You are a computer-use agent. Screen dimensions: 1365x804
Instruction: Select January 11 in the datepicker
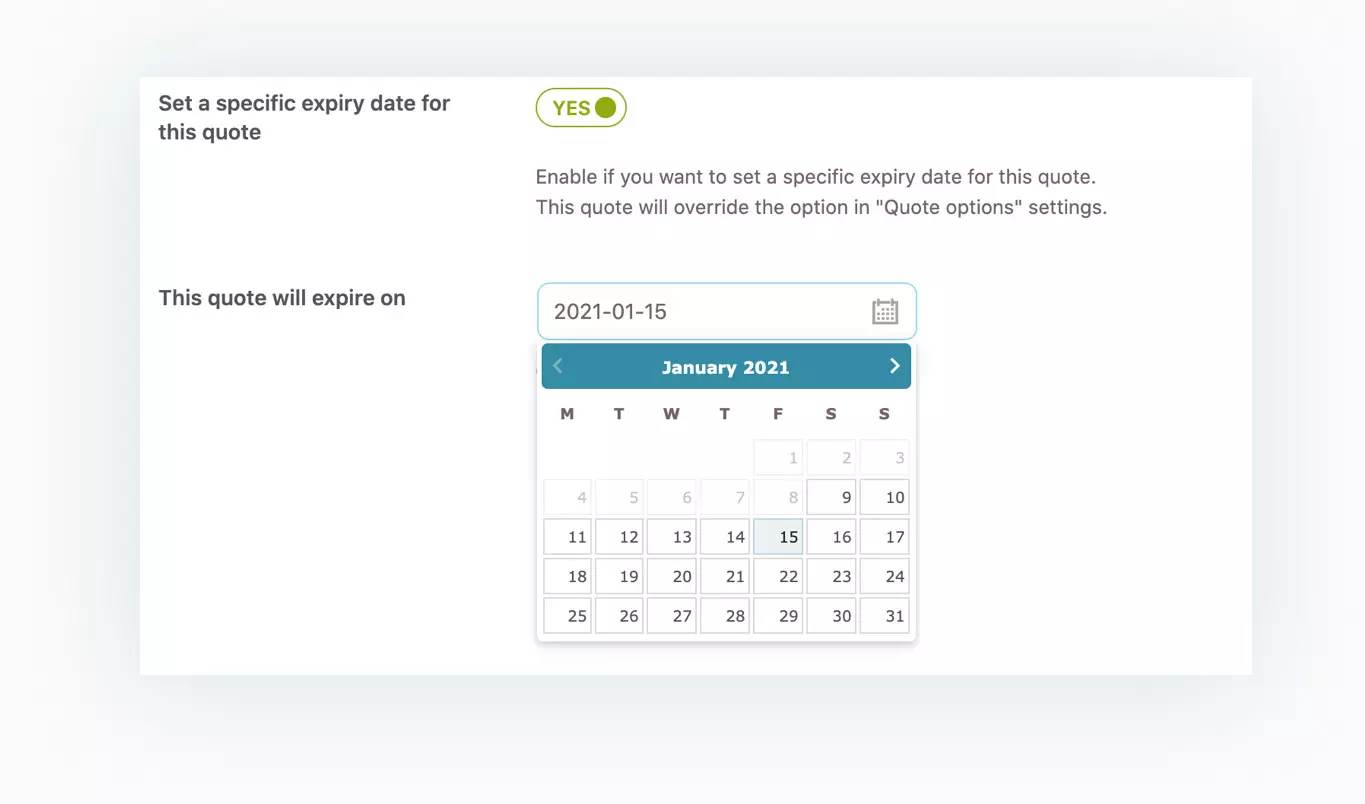(567, 536)
